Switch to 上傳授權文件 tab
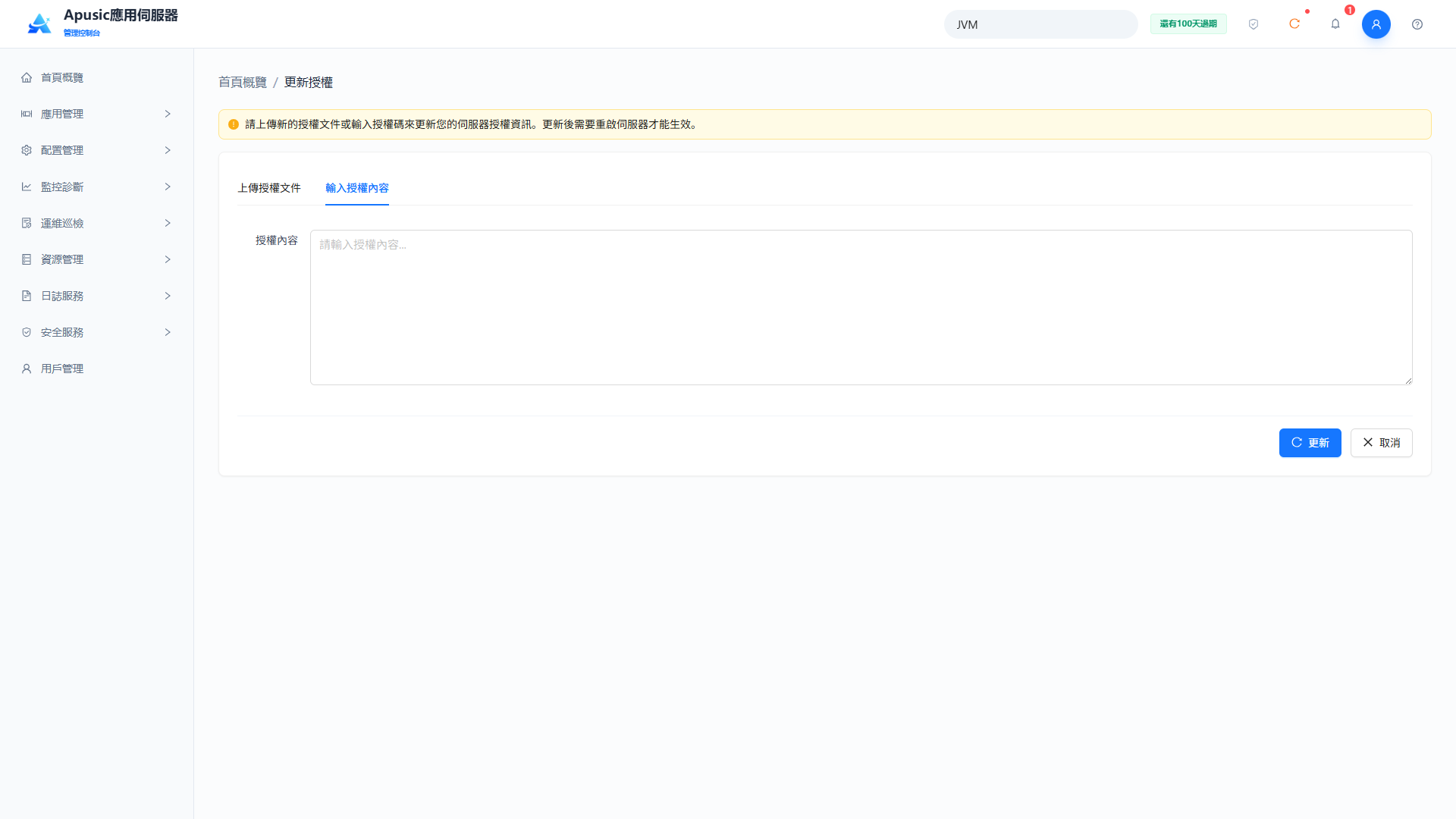This screenshot has height=819, width=1456. 269,188
